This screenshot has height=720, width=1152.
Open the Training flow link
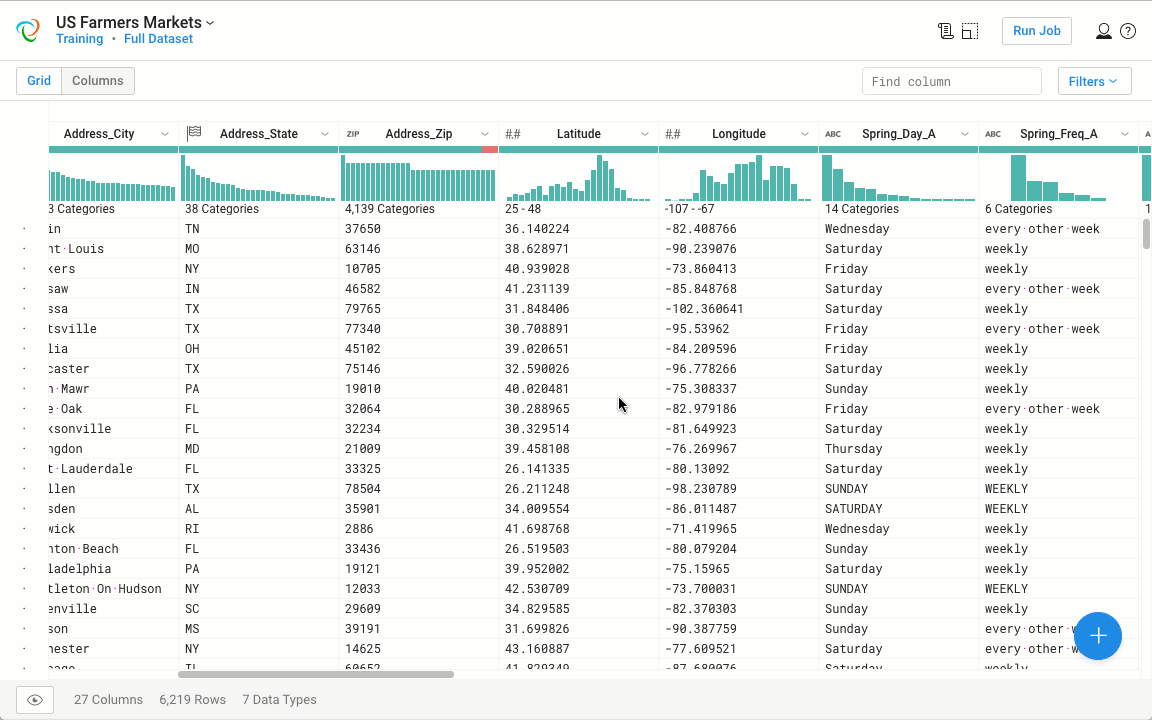click(79, 39)
